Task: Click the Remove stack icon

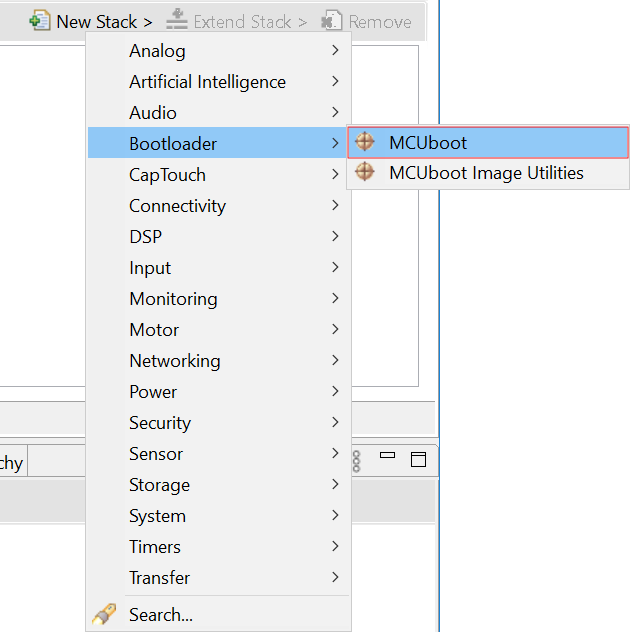Action: [332, 21]
